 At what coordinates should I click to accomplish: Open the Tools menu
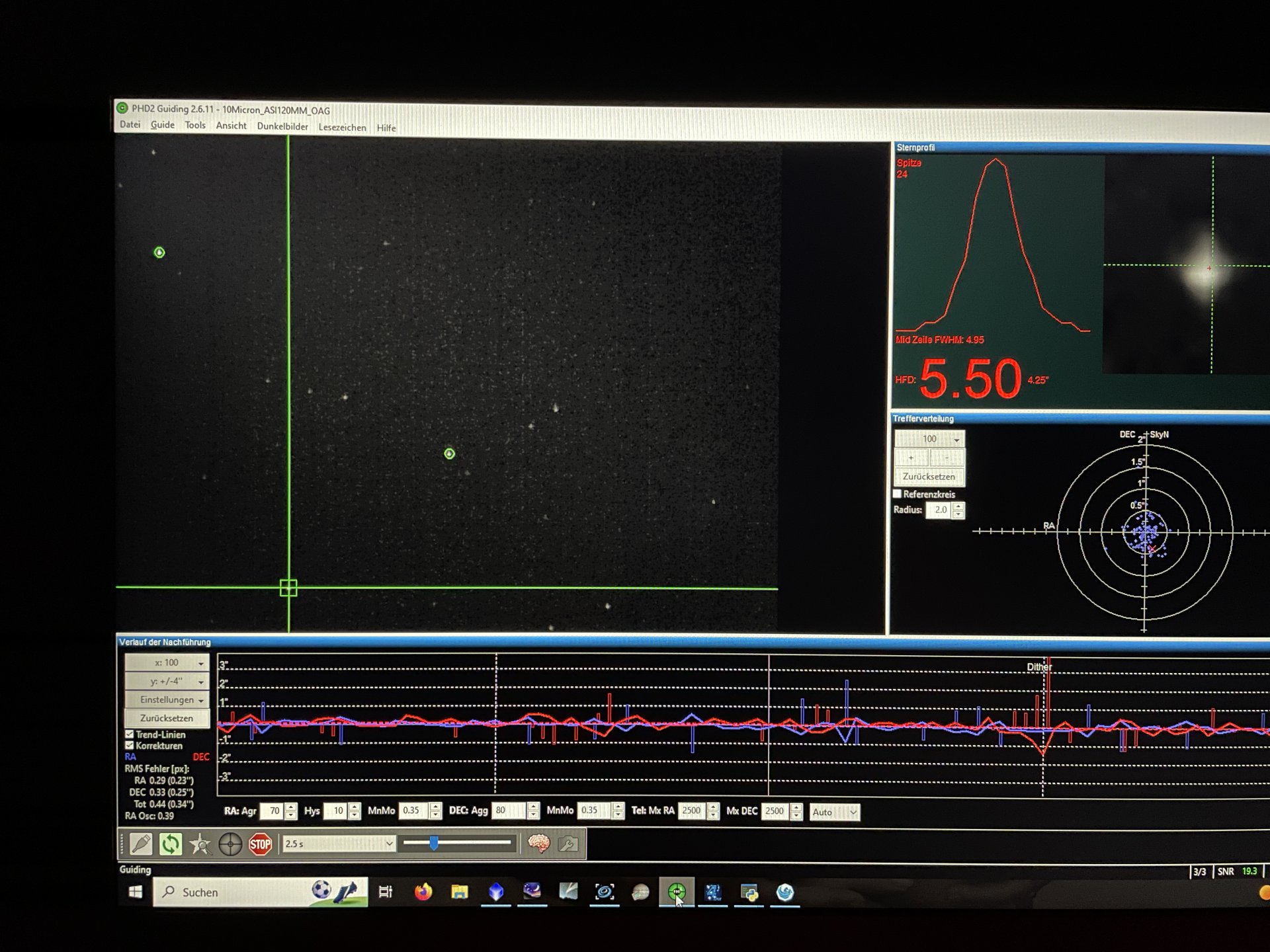[x=195, y=125]
